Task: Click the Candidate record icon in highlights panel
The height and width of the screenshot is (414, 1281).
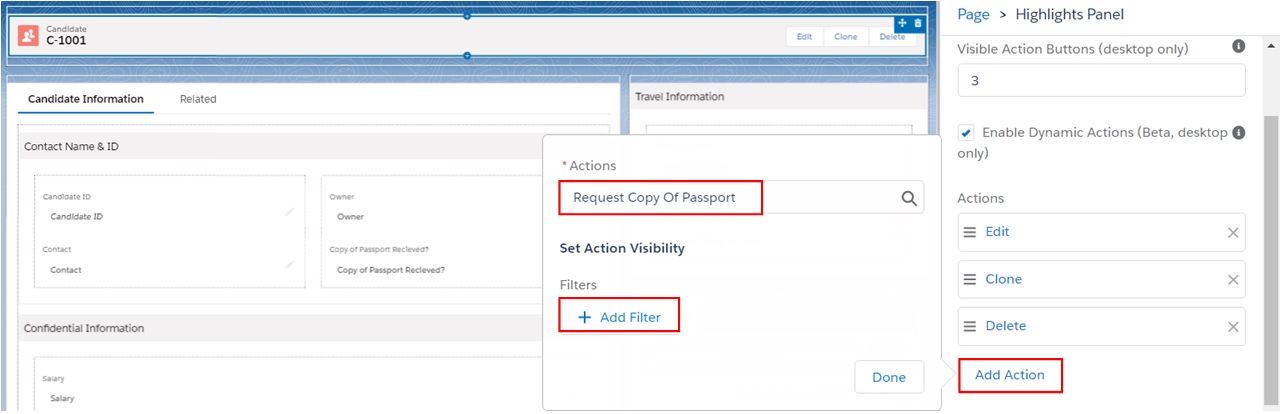Action: (29, 35)
